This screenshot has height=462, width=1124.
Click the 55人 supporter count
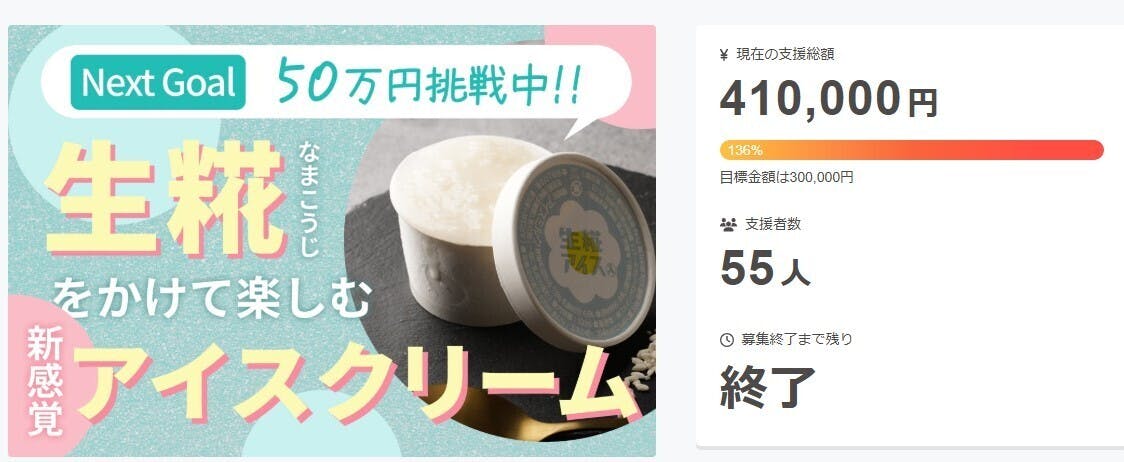click(x=765, y=268)
